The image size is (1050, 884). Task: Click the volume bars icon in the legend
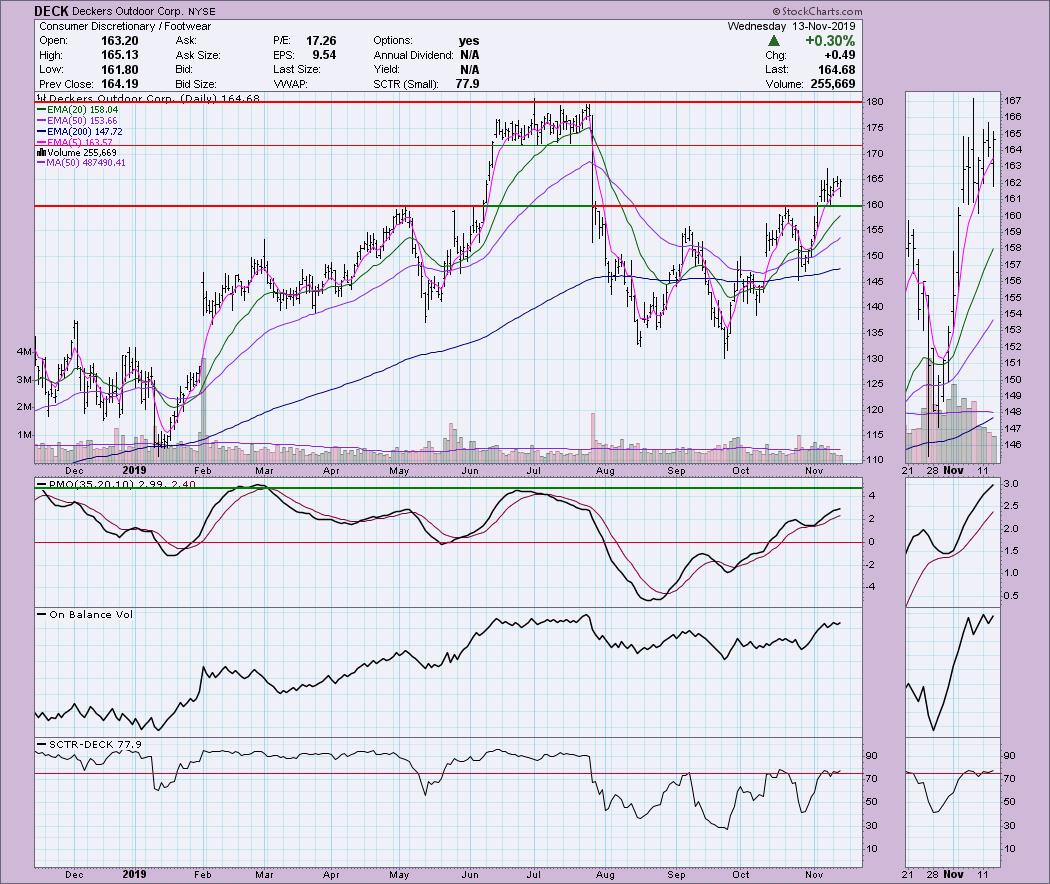(41, 153)
